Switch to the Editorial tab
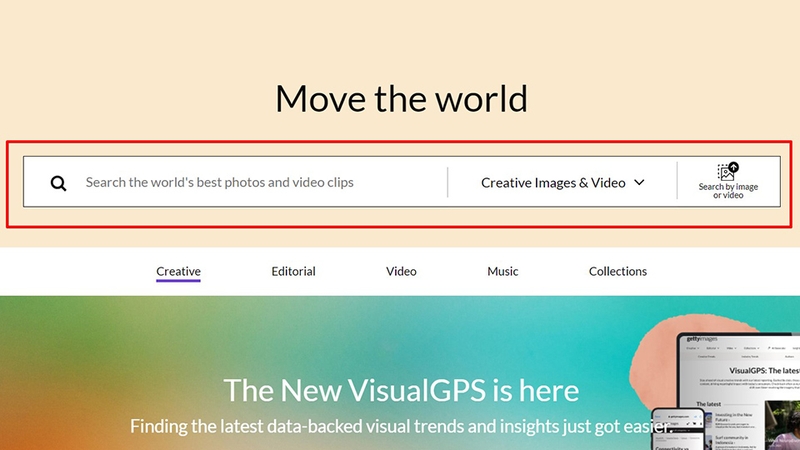The width and height of the screenshot is (800, 450). pyautogui.click(x=293, y=271)
